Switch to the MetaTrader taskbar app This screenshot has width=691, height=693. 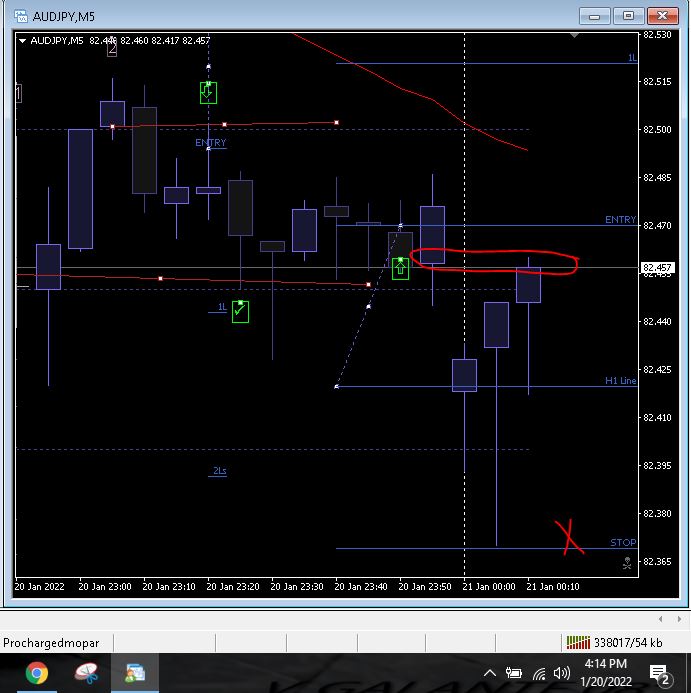click(x=135, y=673)
